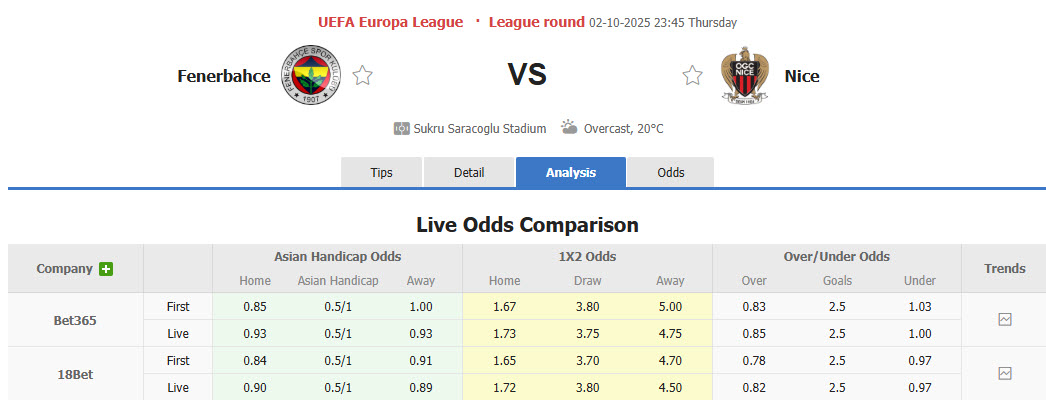Click the Fenerbahce club crest
1046x400 pixels.
coord(310,76)
